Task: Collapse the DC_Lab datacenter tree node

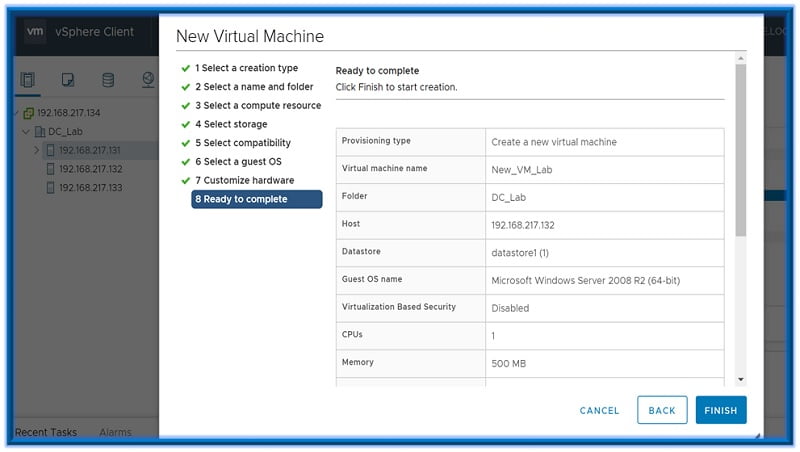Action: tap(26, 132)
